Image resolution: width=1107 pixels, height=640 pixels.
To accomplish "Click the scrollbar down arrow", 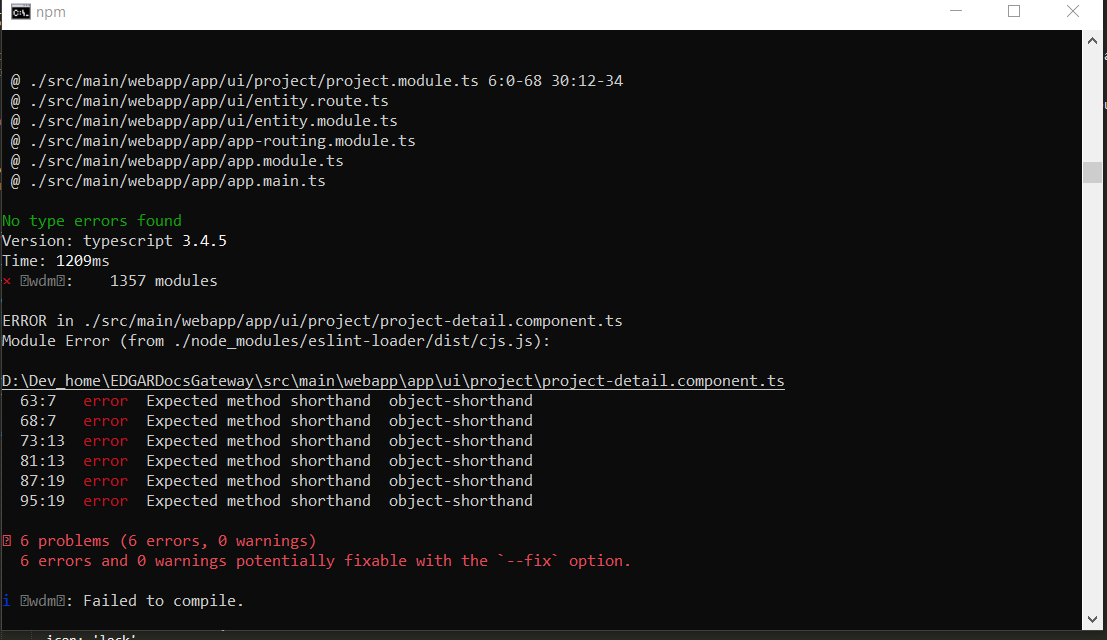I will (1093, 618).
